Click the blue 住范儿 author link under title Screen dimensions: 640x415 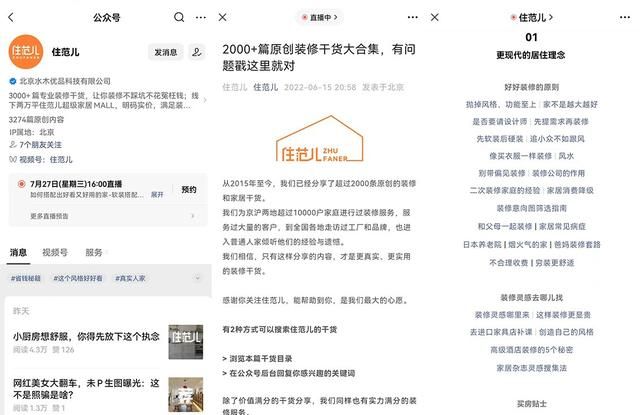[x=266, y=87]
